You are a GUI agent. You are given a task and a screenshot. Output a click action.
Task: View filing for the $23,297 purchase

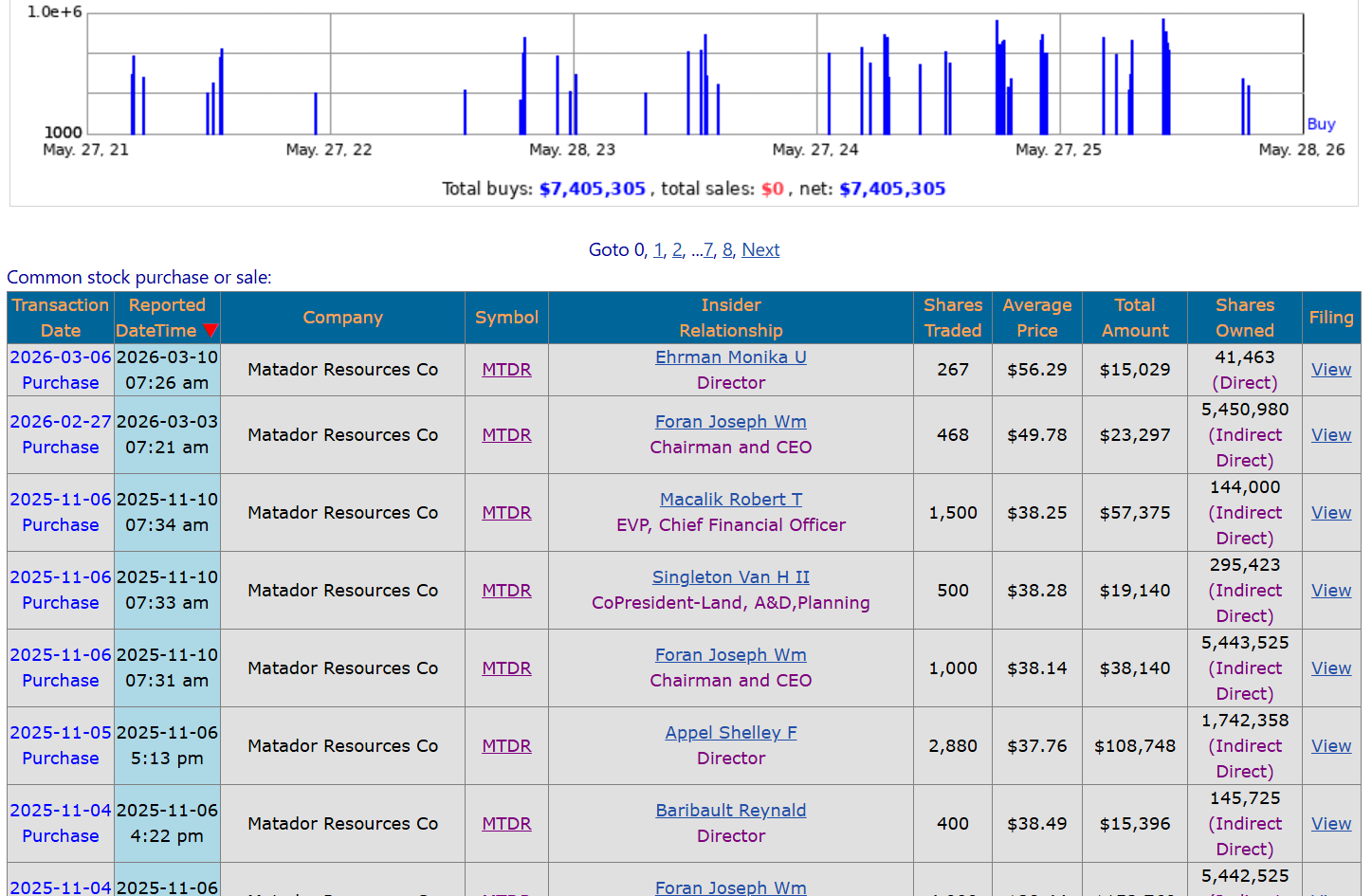[1331, 434]
